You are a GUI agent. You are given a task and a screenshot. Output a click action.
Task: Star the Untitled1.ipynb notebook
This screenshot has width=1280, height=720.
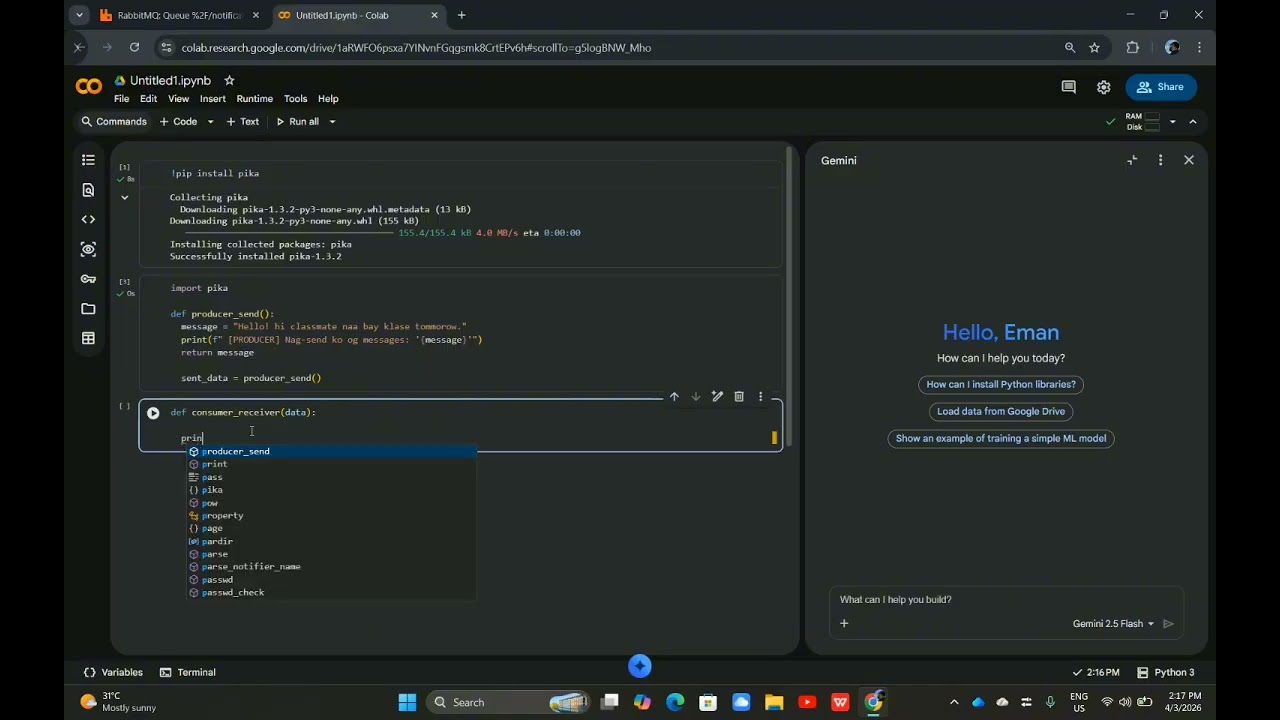(229, 80)
